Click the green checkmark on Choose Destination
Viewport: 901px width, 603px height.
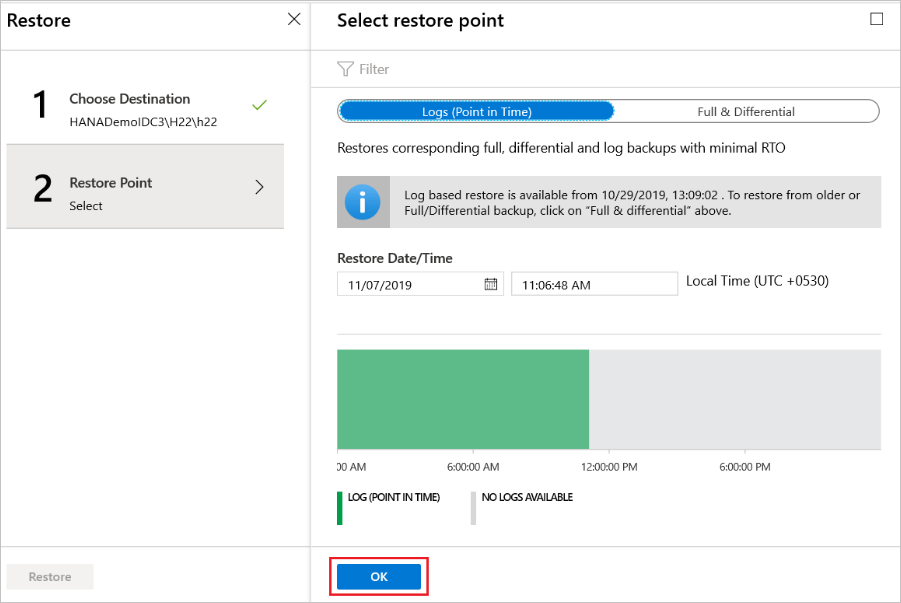pos(259,103)
